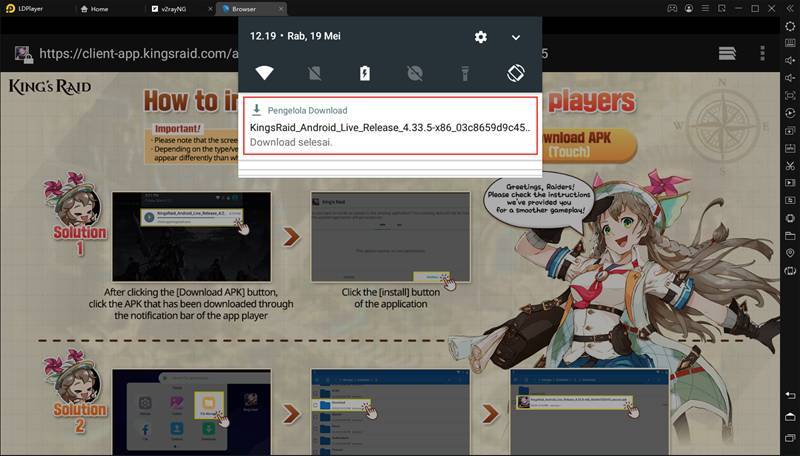Open operation recorder in sidebar
Image resolution: width=800 pixels, height=456 pixels.
click(790, 113)
